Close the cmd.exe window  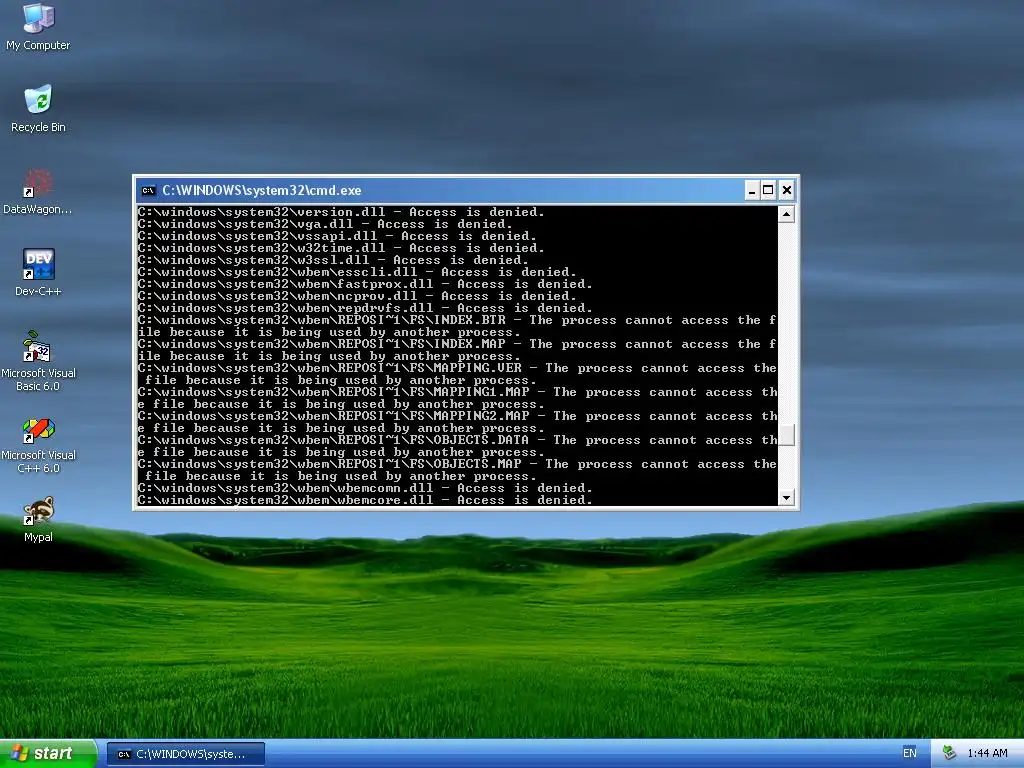pos(787,191)
